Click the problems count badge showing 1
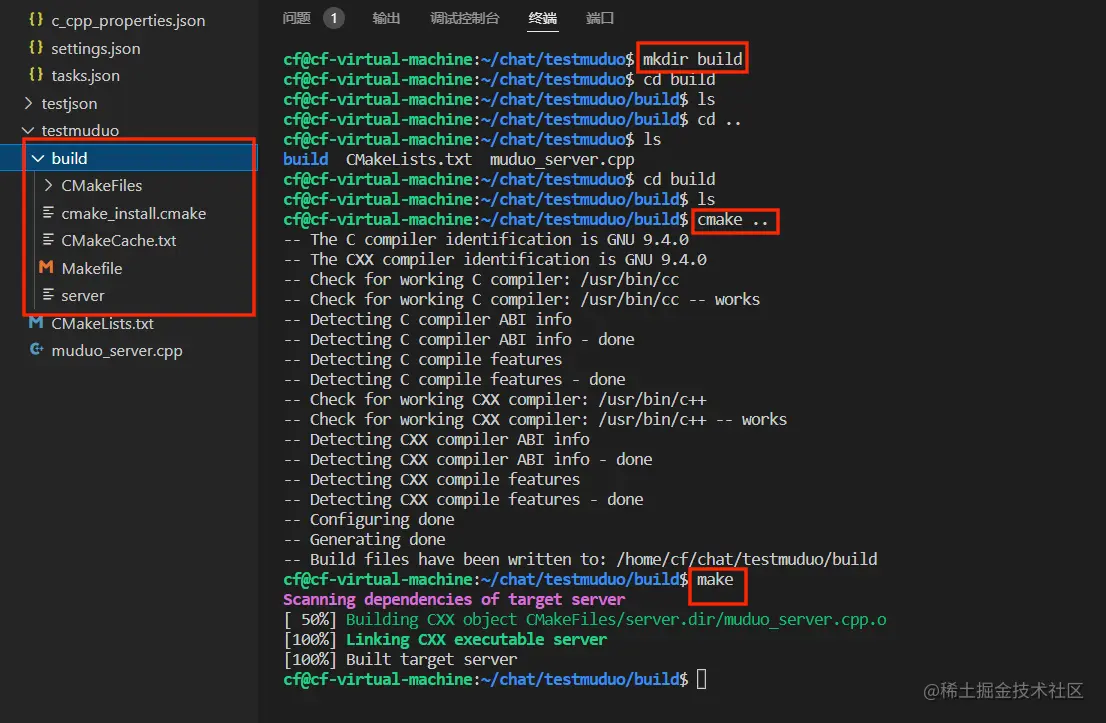The image size is (1106, 723). (x=334, y=18)
